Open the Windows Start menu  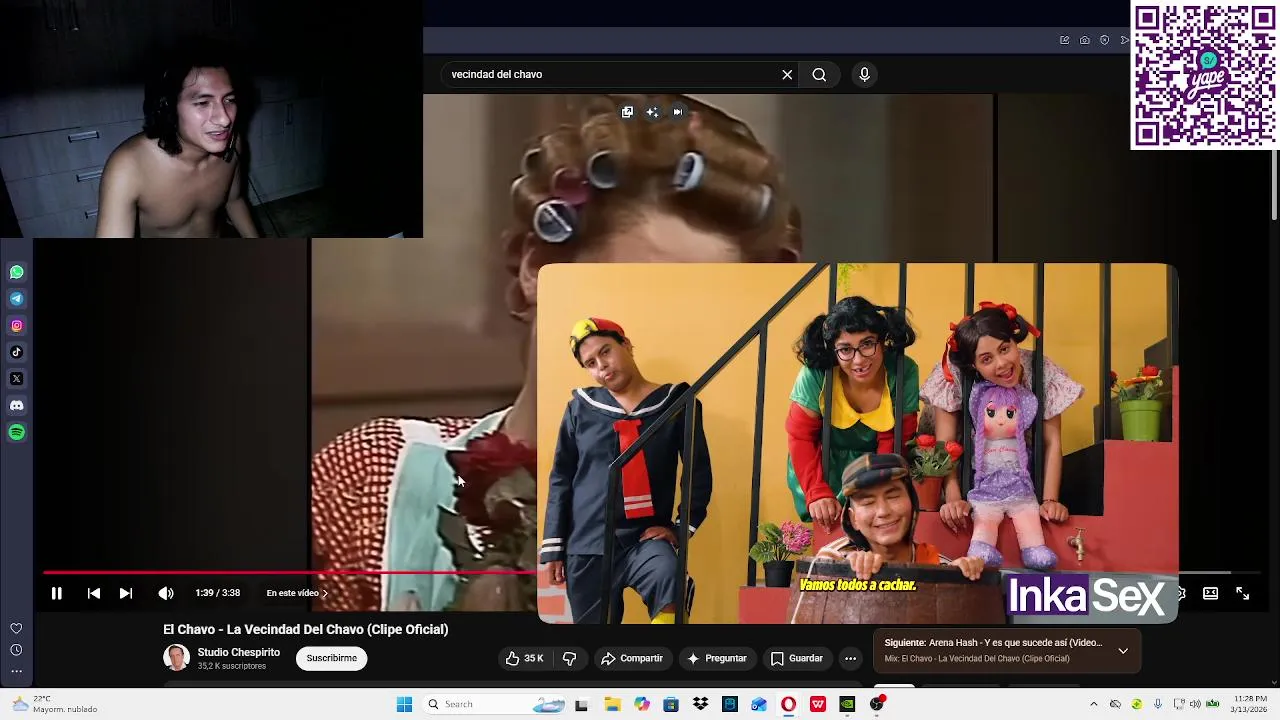[404, 704]
